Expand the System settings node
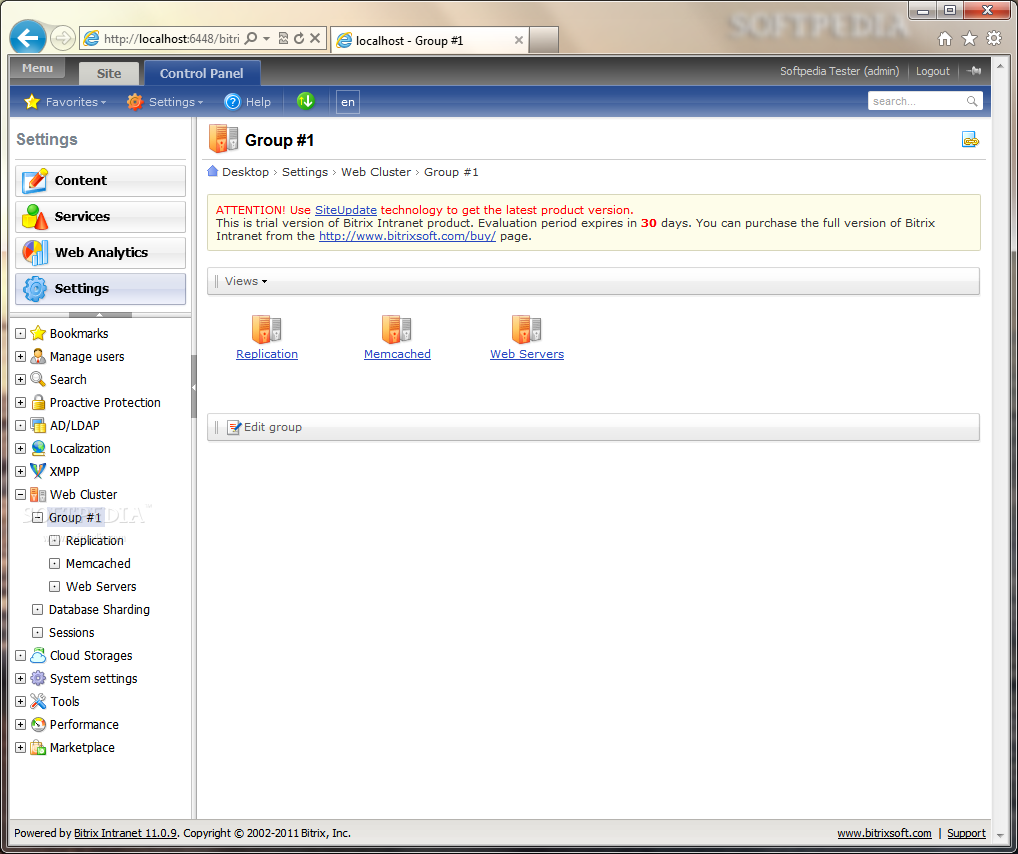 click(x=20, y=679)
